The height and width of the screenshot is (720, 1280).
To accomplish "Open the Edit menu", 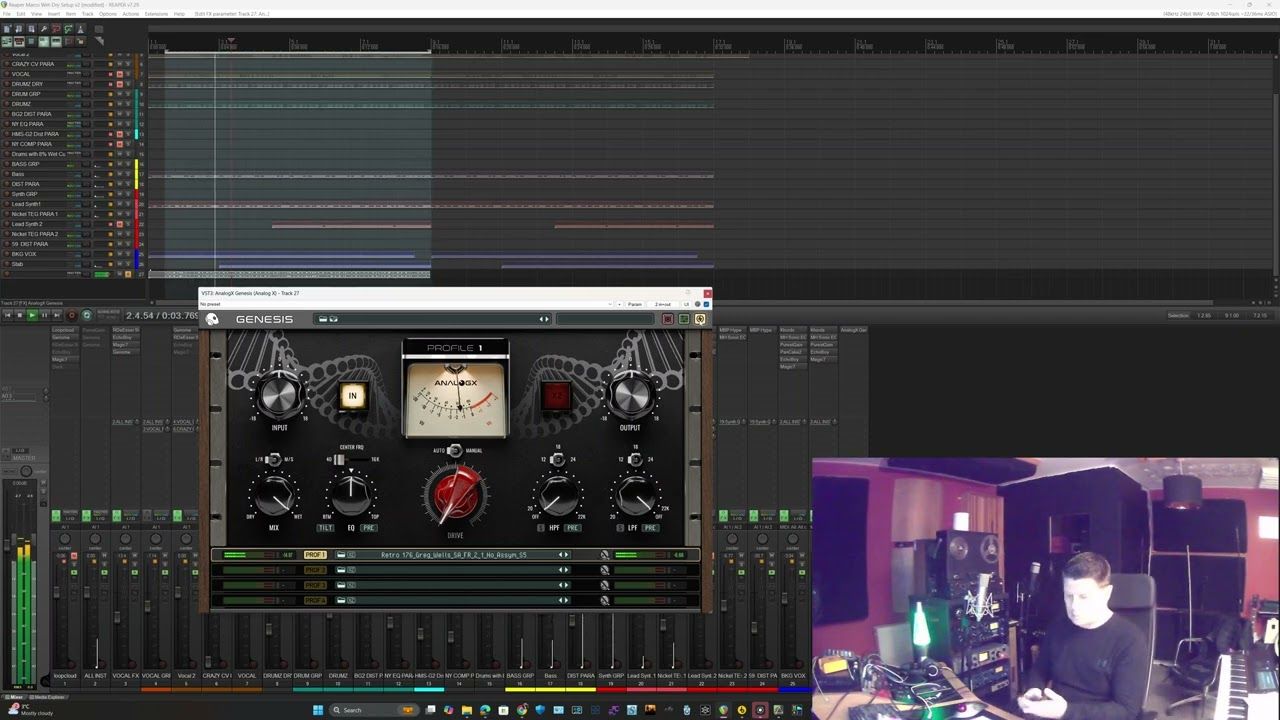I will pos(21,14).
